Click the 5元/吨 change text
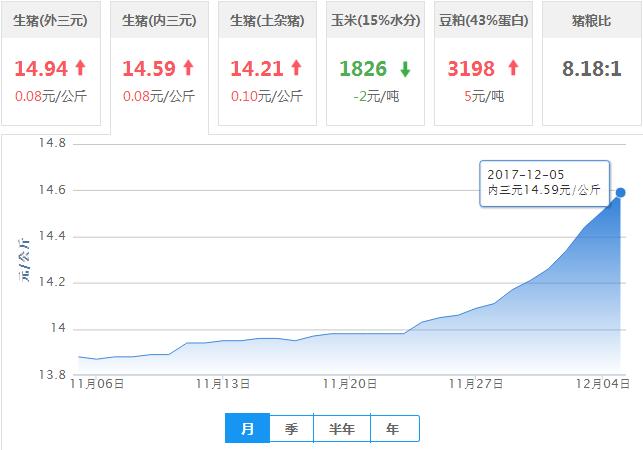The image size is (643, 450). pyautogui.click(x=484, y=96)
